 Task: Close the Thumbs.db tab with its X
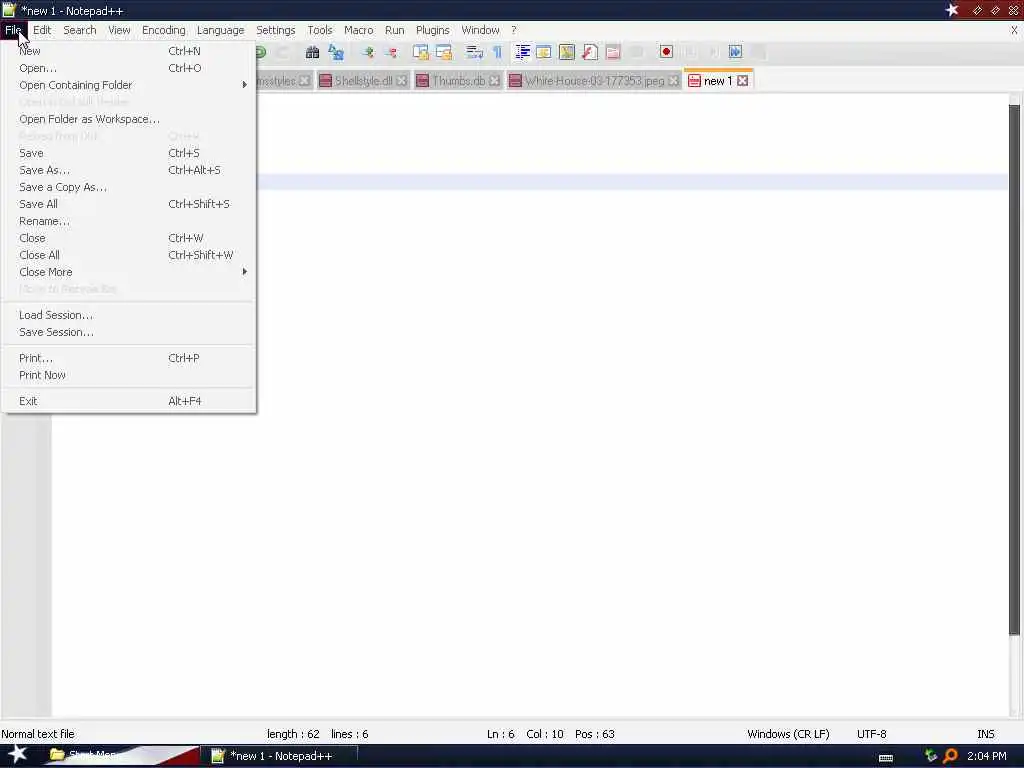point(494,80)
